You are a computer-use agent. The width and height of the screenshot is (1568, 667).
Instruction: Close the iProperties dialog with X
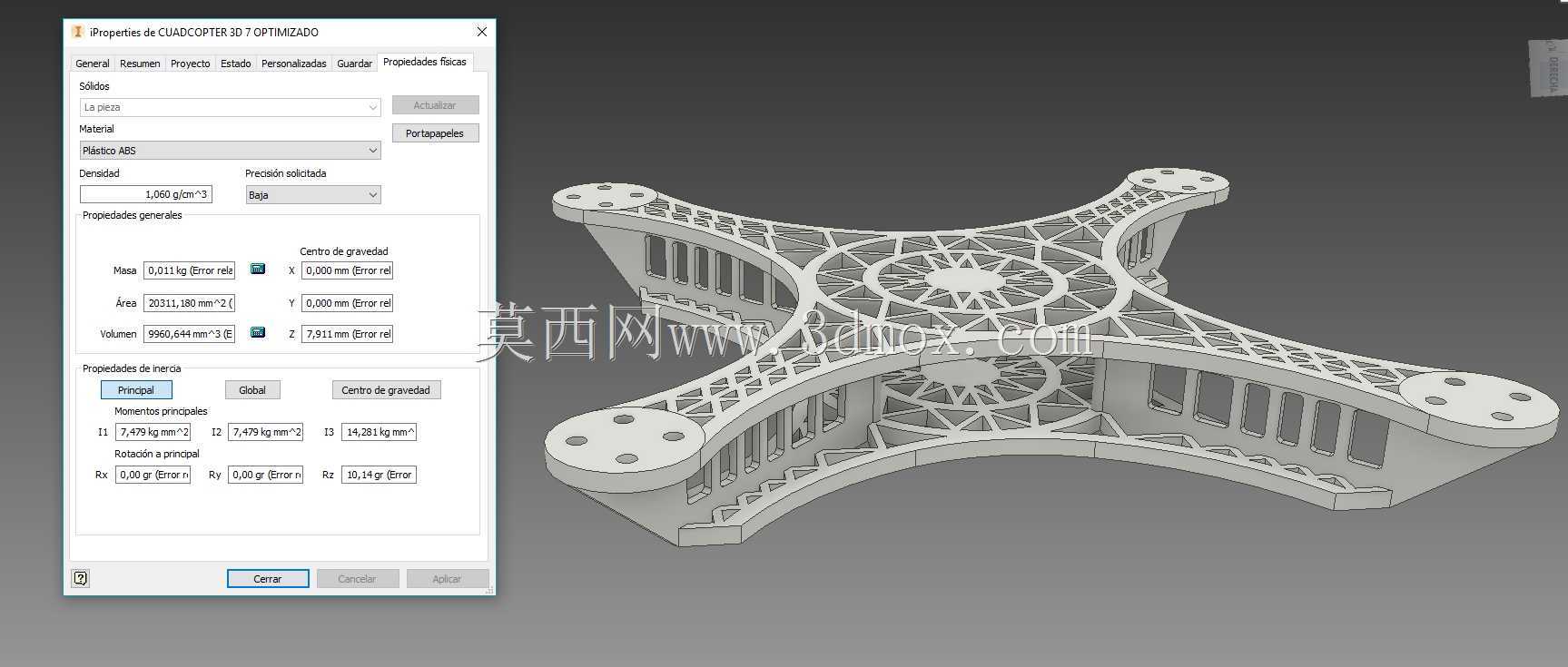(x=481, y=32)
